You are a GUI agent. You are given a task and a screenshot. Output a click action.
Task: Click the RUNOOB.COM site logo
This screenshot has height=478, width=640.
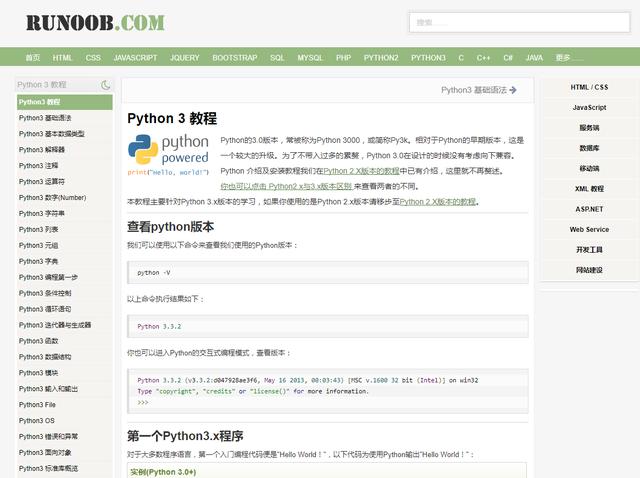(96, 23)
